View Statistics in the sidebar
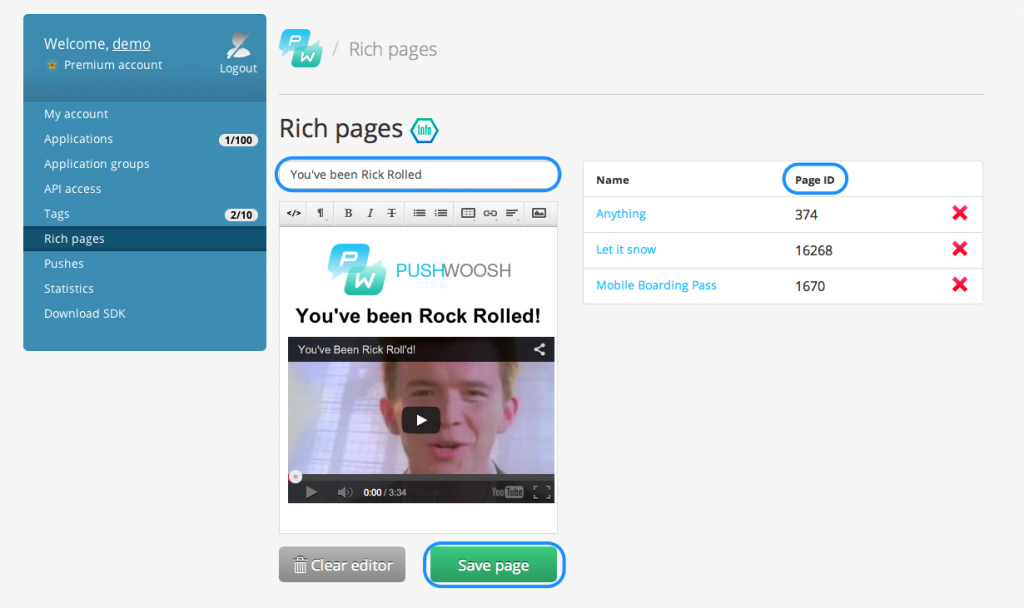 pos(69,289)
